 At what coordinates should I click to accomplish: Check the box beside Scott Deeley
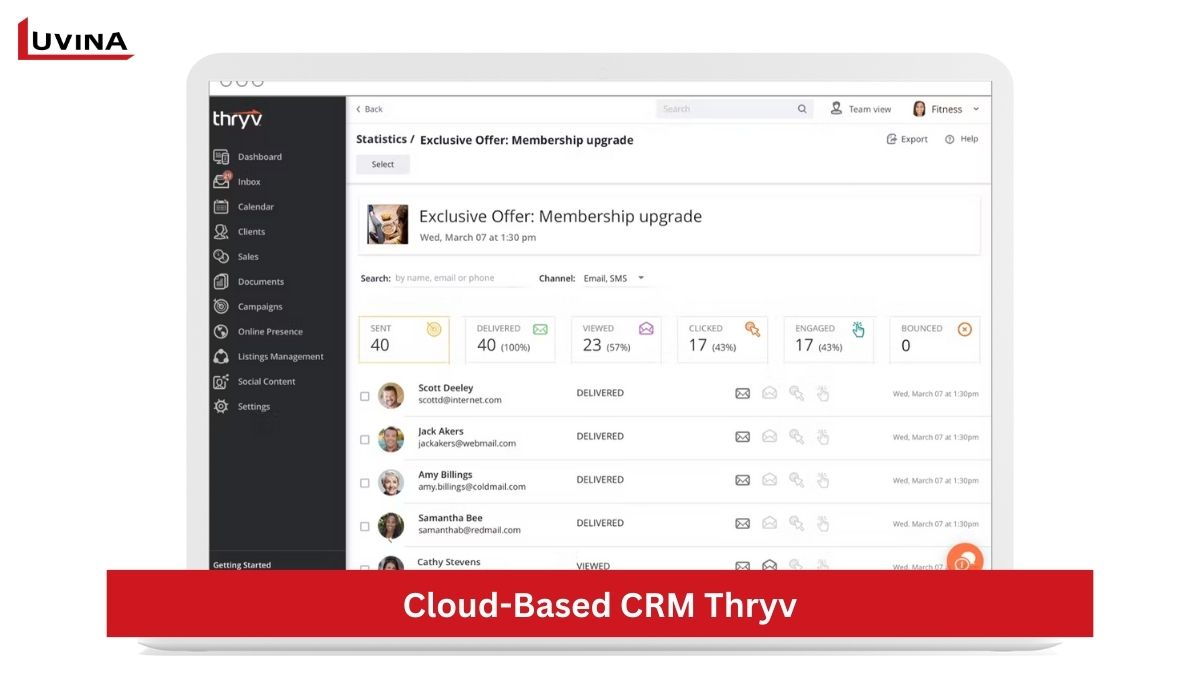click(365, 396)
